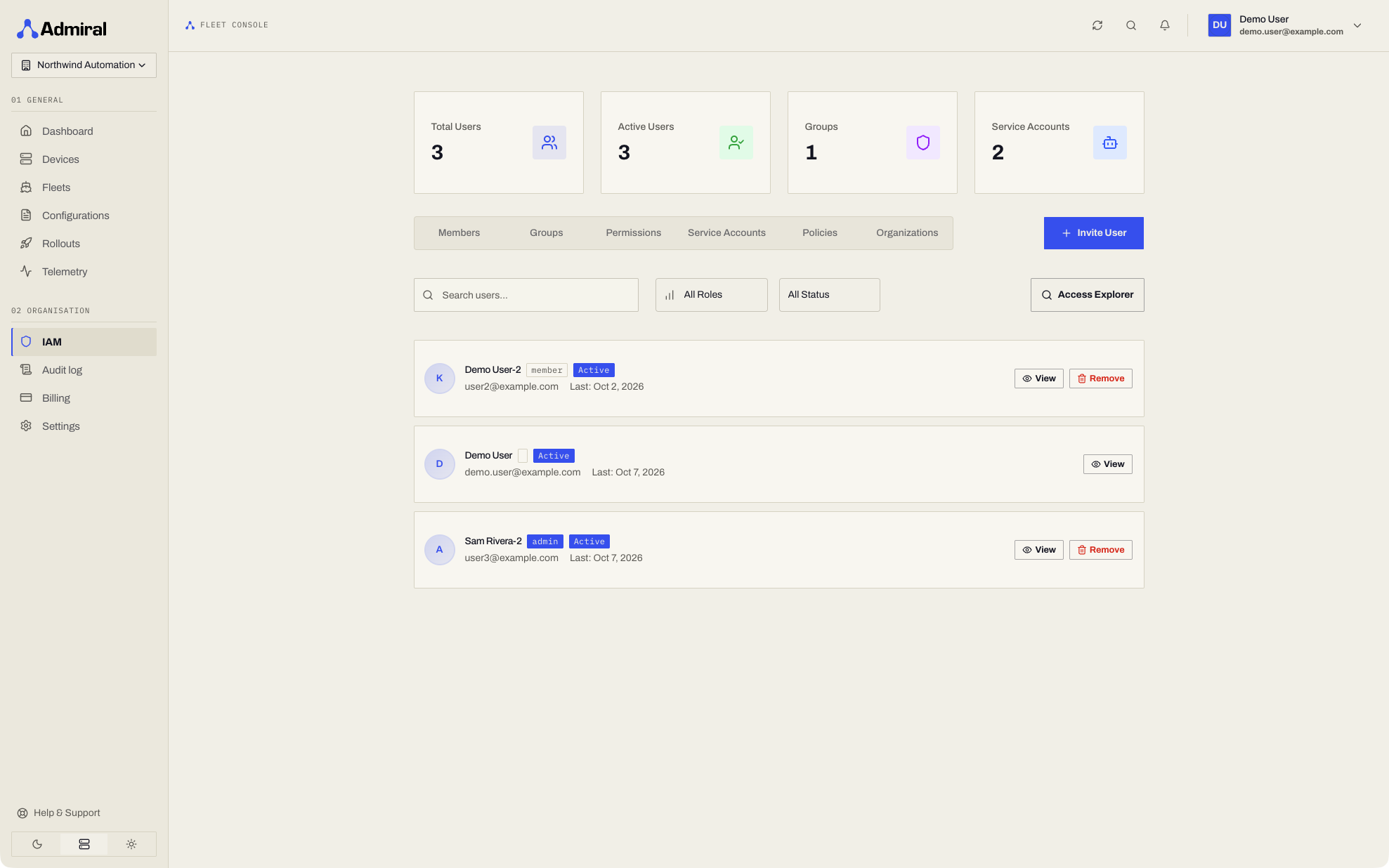Click the refresh icon in header
The height and width of the screenshot is (868, 1389).
click(x=1097, y=25)
